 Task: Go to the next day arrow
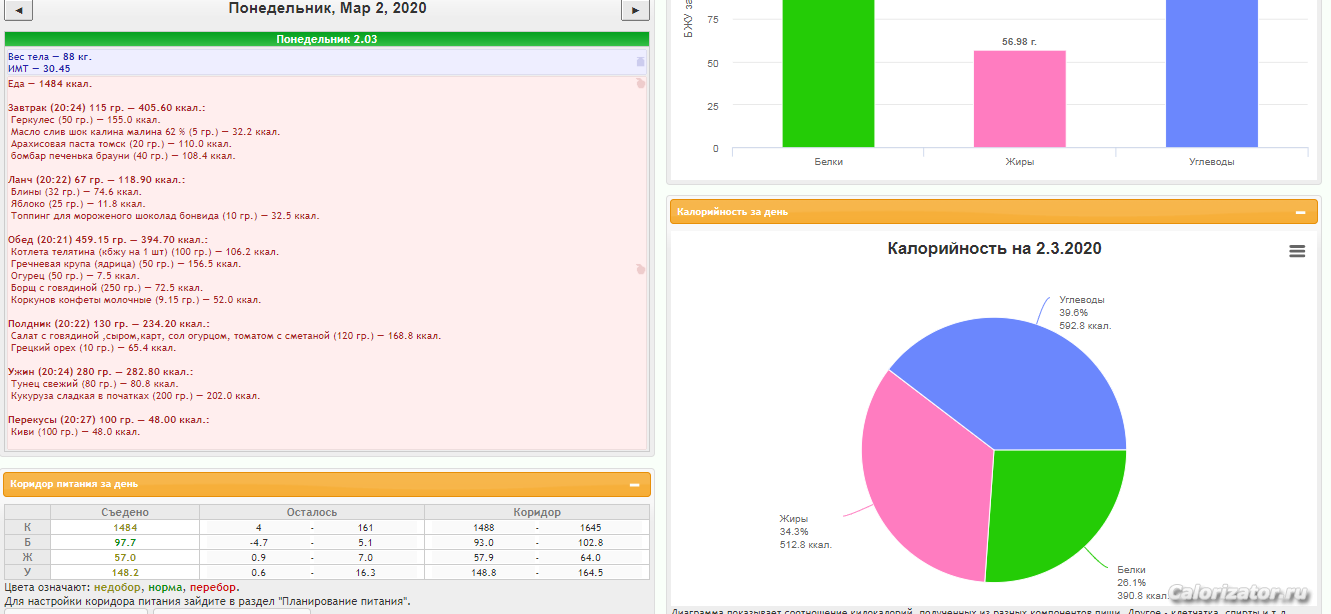[x=635, y=11]
